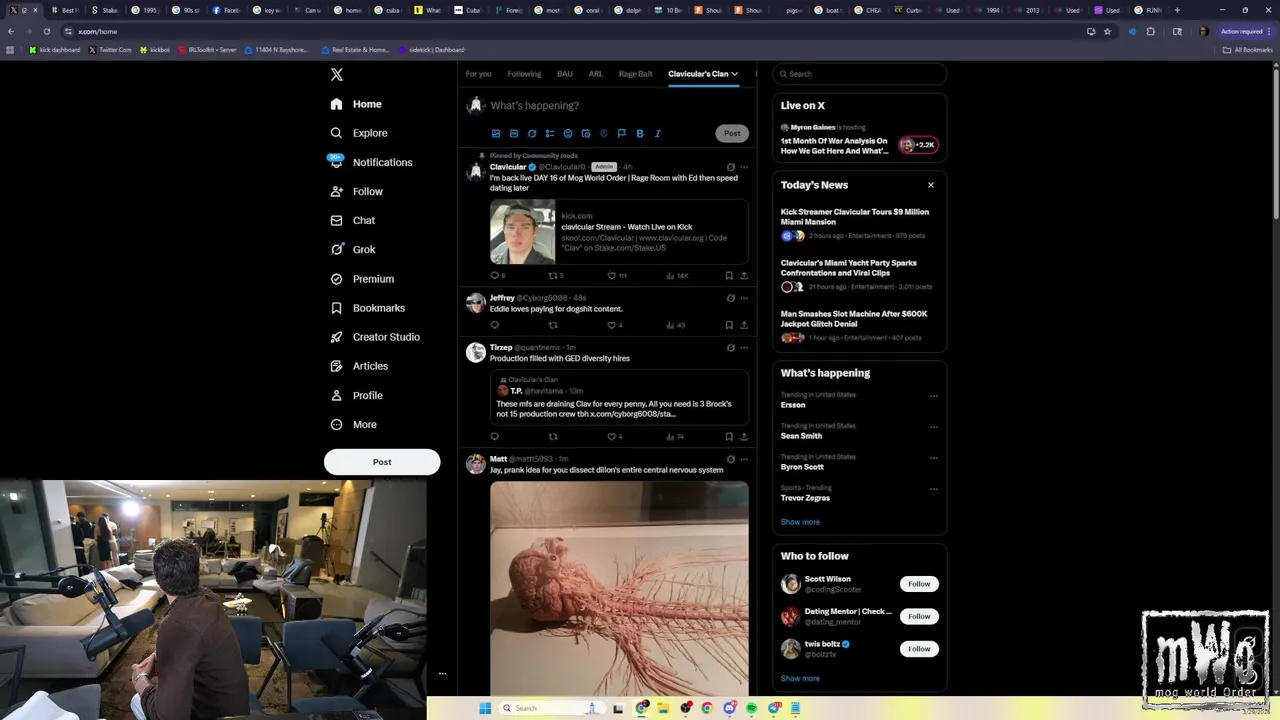1280x720 pixels.
Task: Expand the More menu in sidebar
Action: click(x=353, y=424)
